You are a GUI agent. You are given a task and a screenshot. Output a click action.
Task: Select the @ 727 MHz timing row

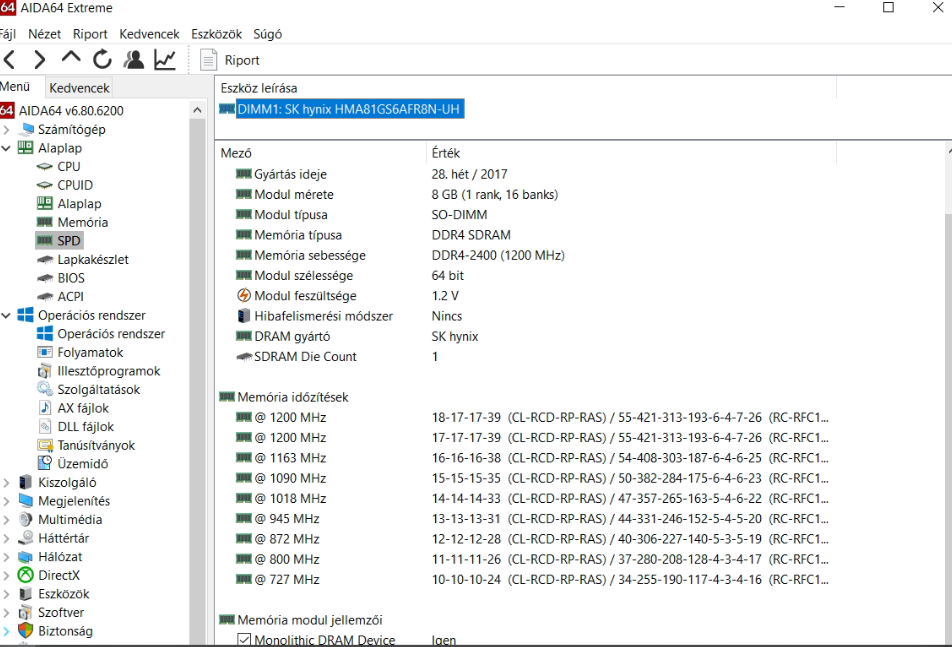click(x=532, y=580)
